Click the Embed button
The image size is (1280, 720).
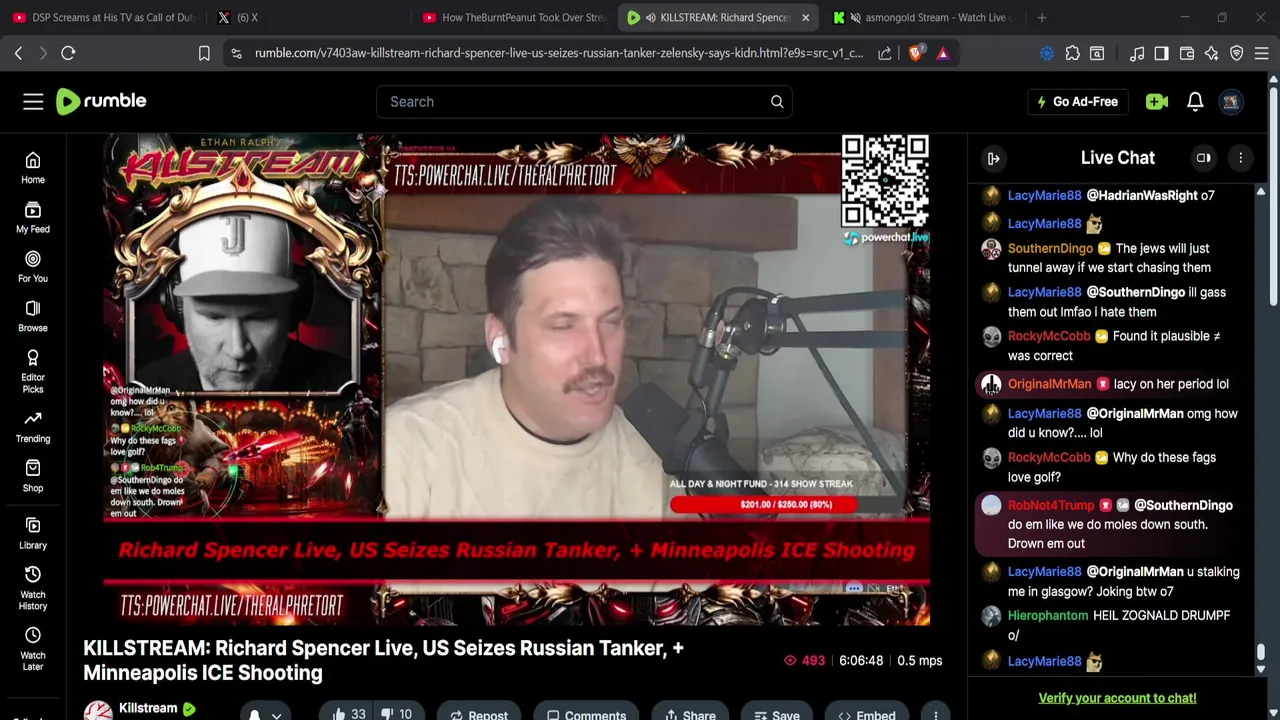tap(866, 714)
